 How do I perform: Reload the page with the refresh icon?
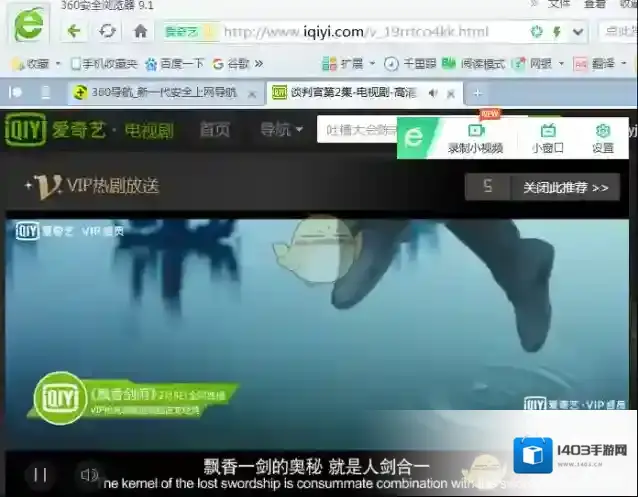pyautogui.click(x=107, y=31)
